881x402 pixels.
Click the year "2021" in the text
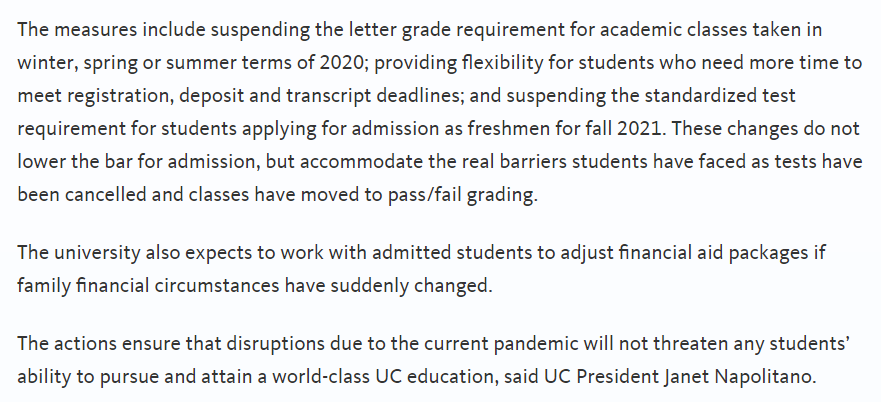[639, 129]
